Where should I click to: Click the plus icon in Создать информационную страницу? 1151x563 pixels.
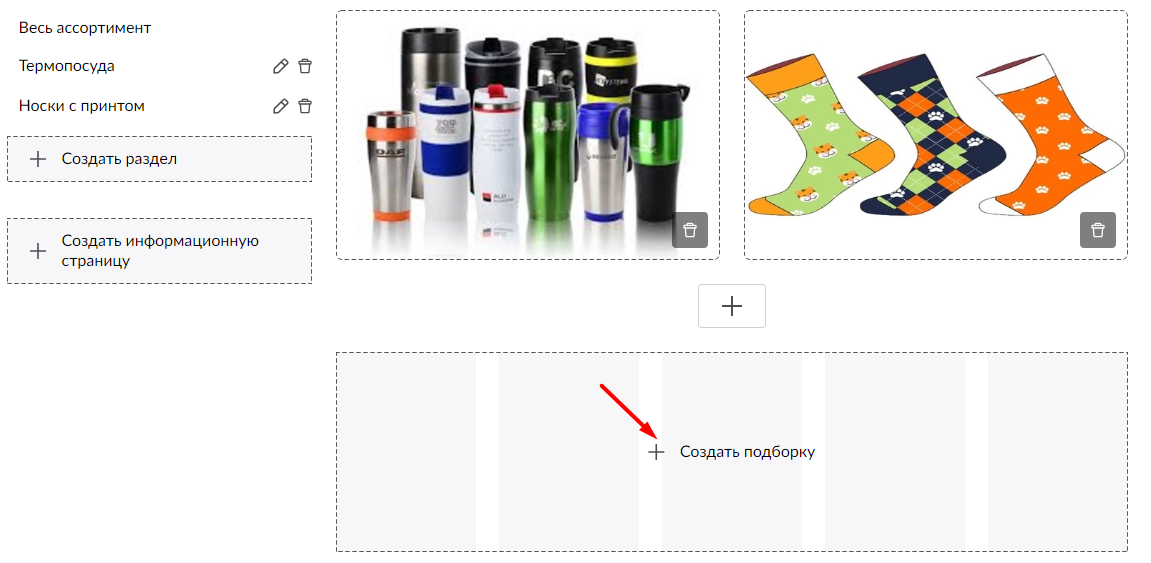[37, 251]
